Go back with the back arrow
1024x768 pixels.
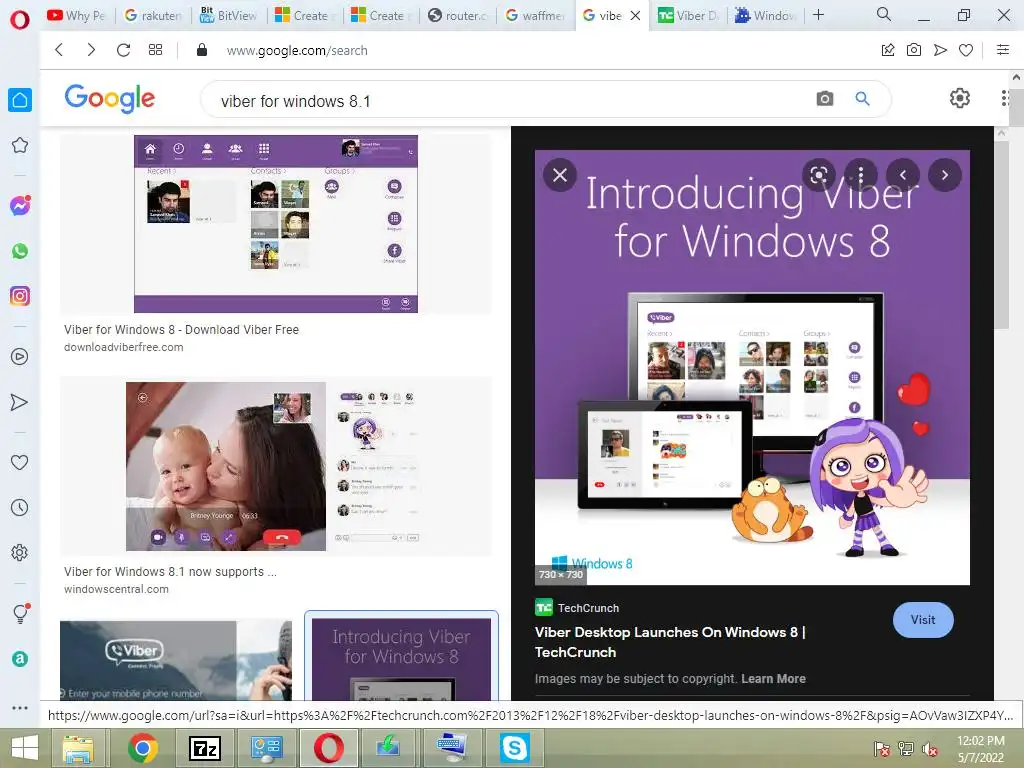(x=59, y=50)
